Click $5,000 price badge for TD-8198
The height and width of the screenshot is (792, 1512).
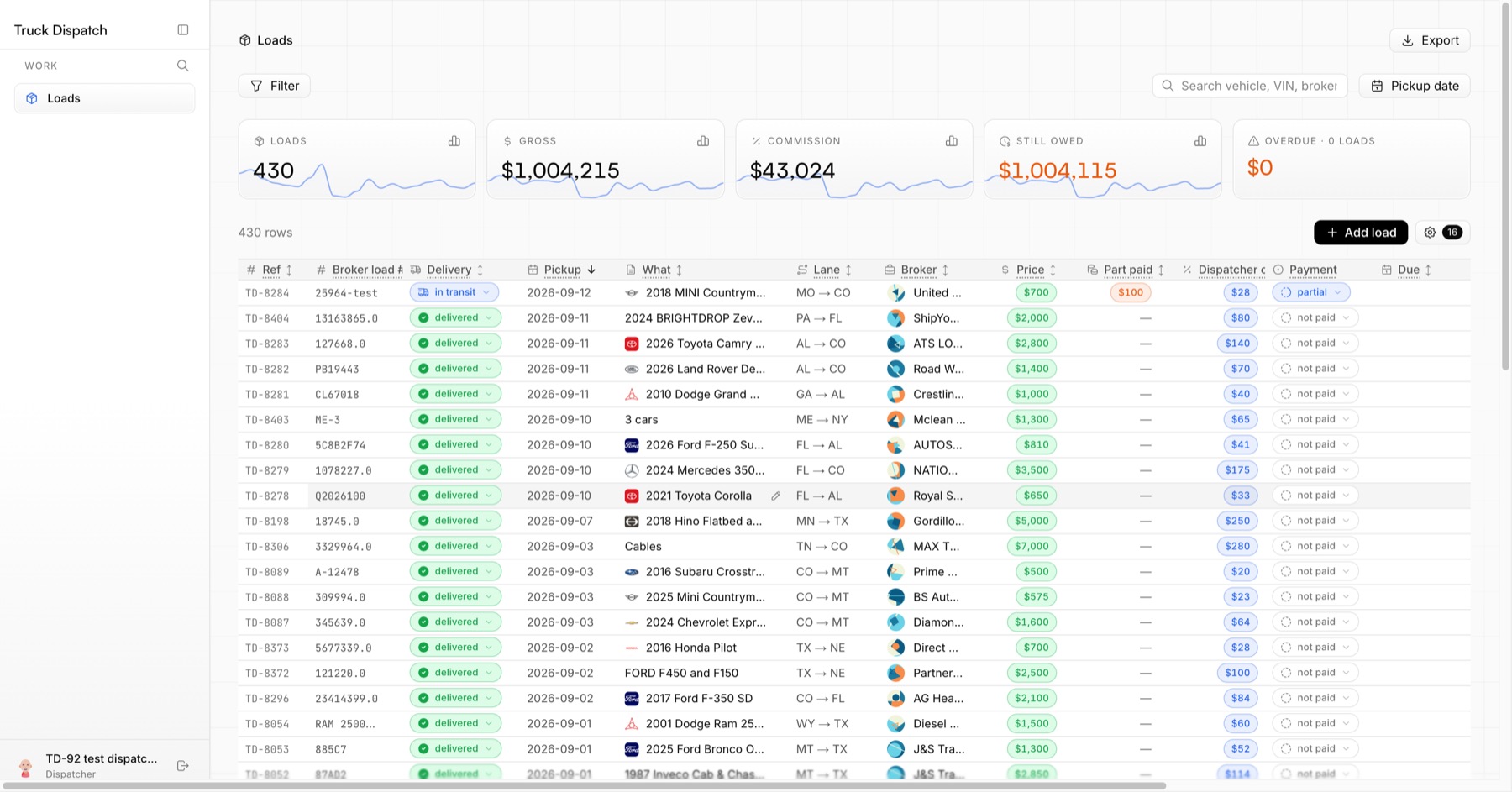coord(1032,521)
